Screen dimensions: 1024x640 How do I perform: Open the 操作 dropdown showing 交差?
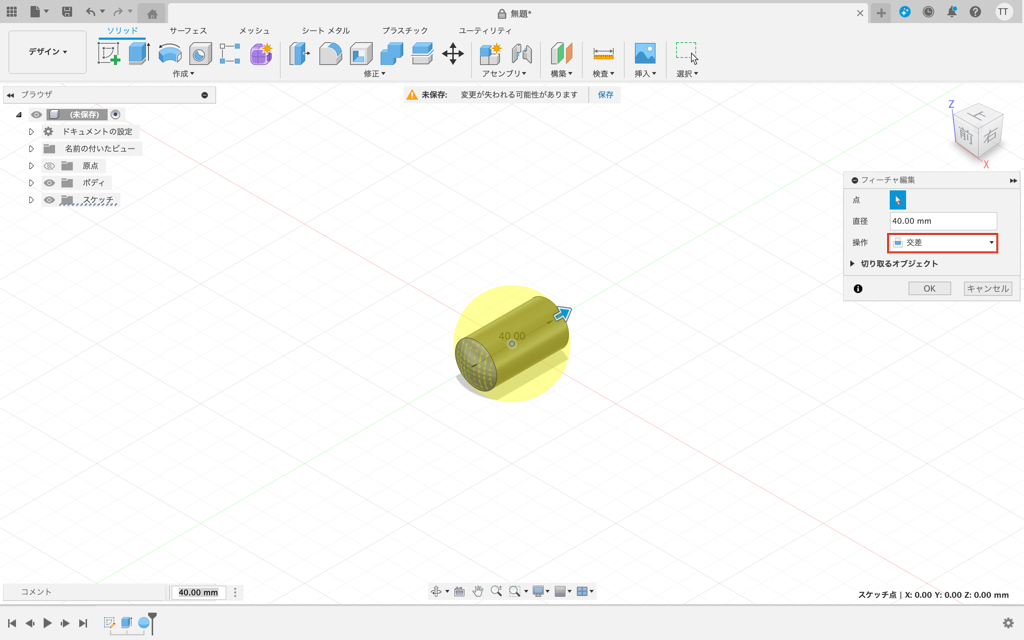(942, 243)
